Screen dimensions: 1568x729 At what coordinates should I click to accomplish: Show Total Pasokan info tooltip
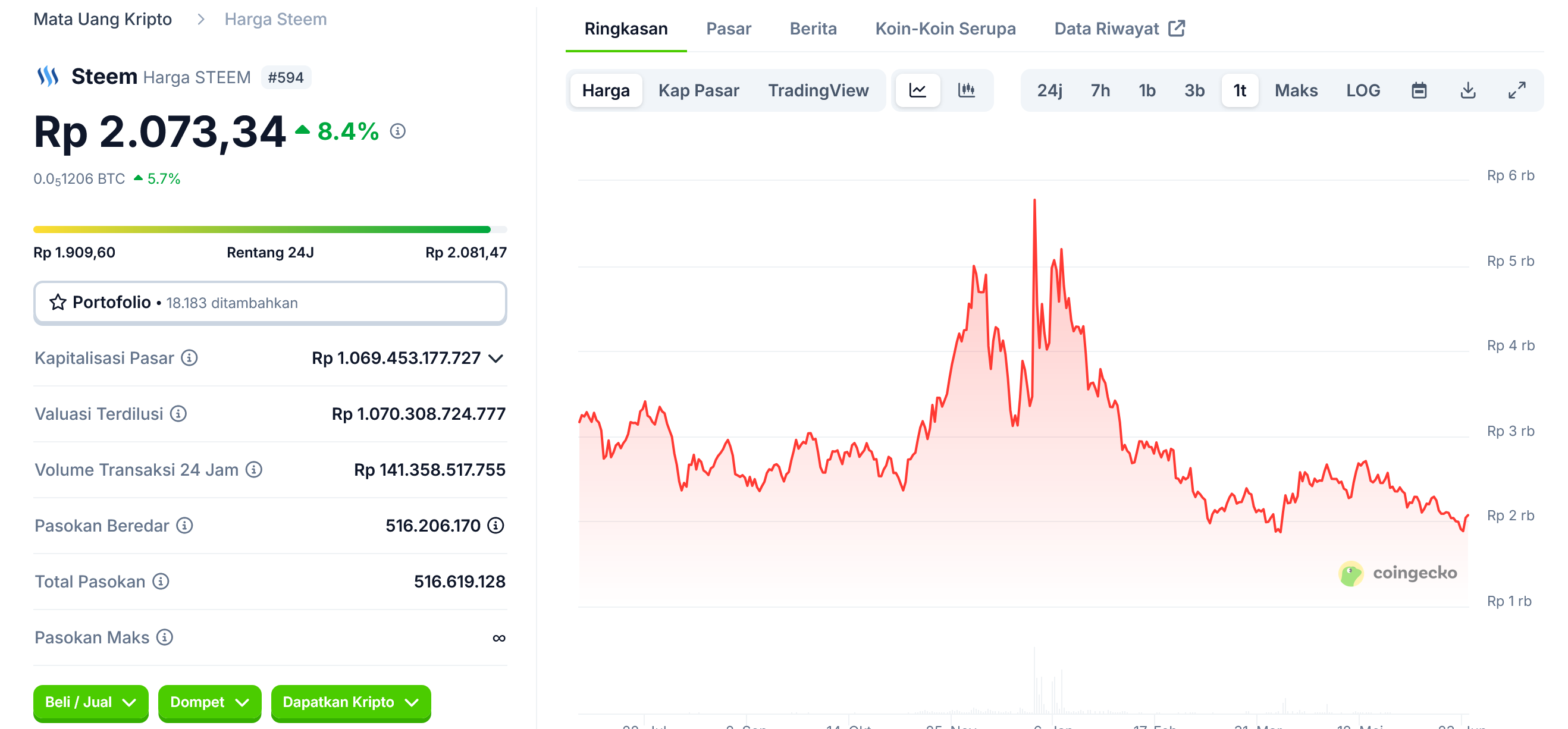[161, 582]
